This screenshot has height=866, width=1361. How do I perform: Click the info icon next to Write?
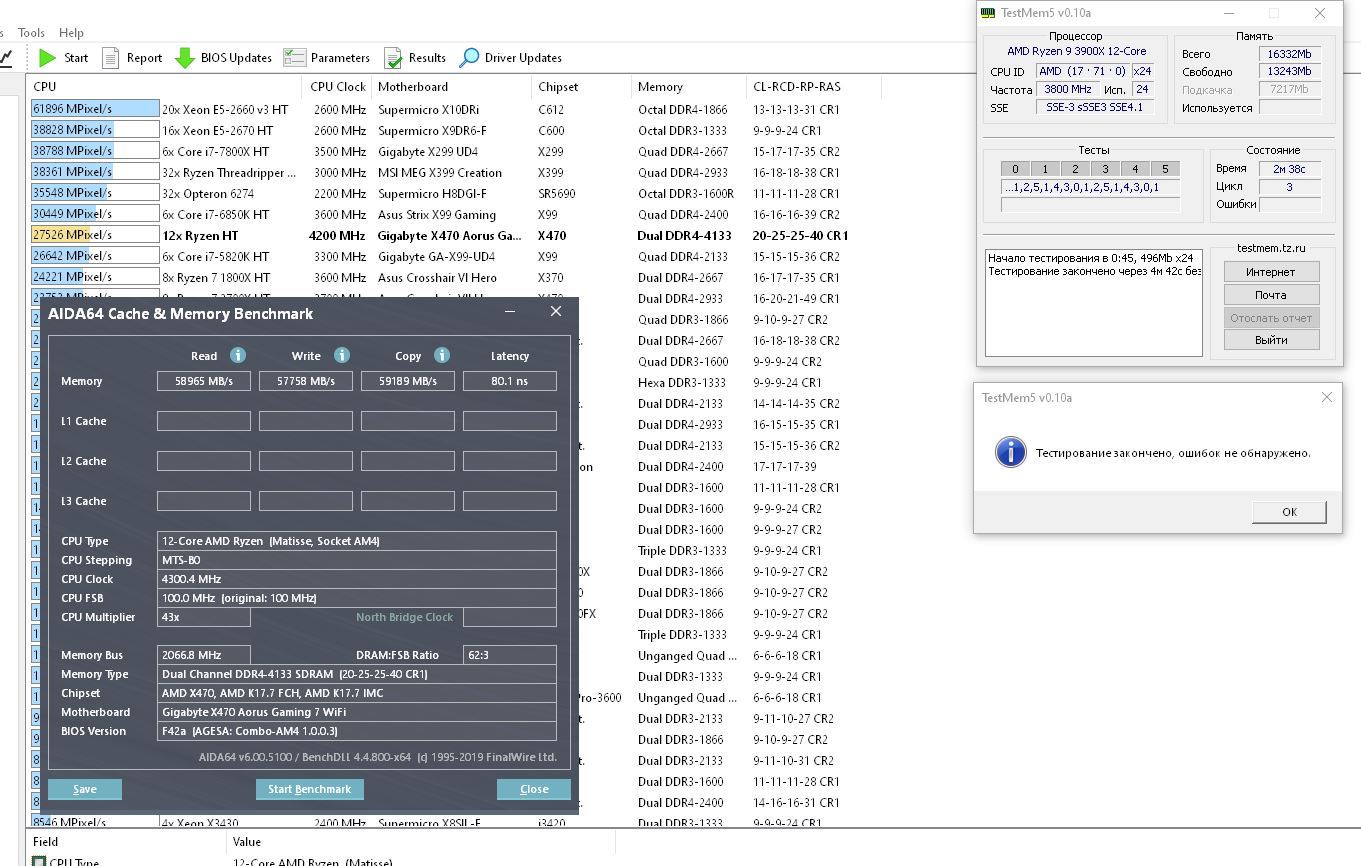click(342, 355)
